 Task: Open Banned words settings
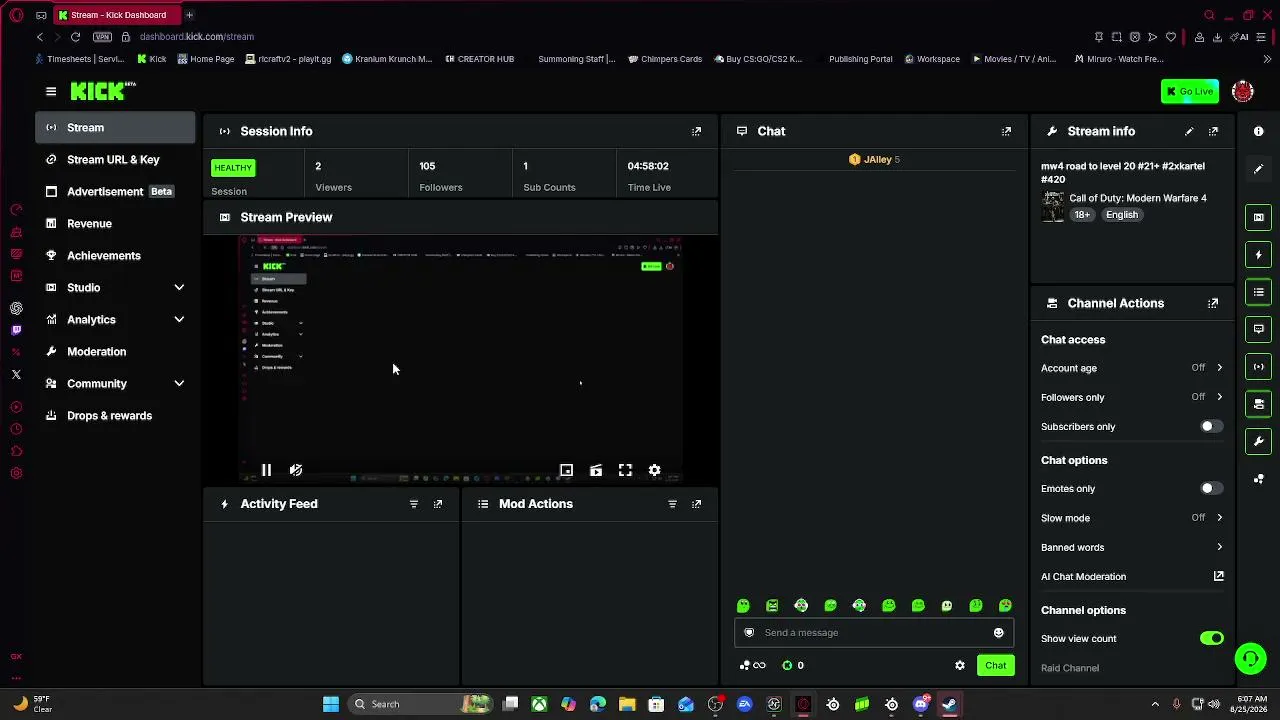click(1132, 547)
